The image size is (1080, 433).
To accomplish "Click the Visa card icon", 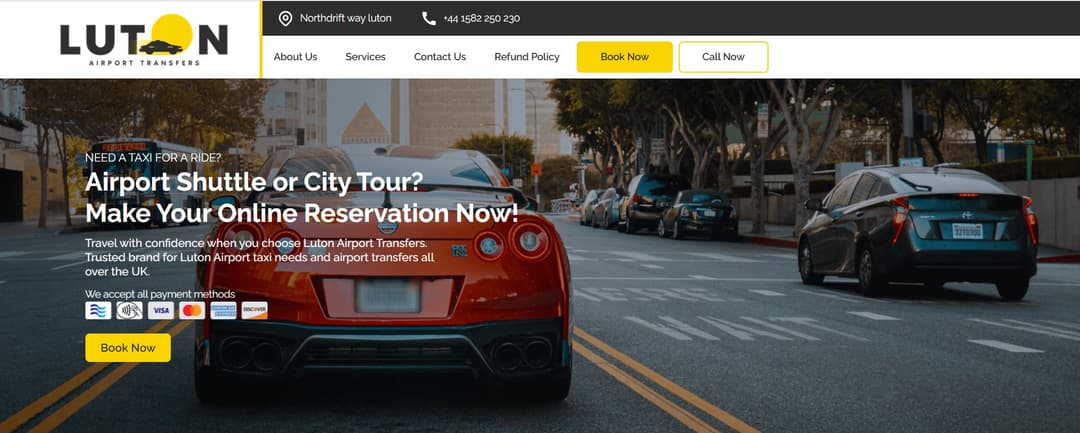I will (160, 310).
